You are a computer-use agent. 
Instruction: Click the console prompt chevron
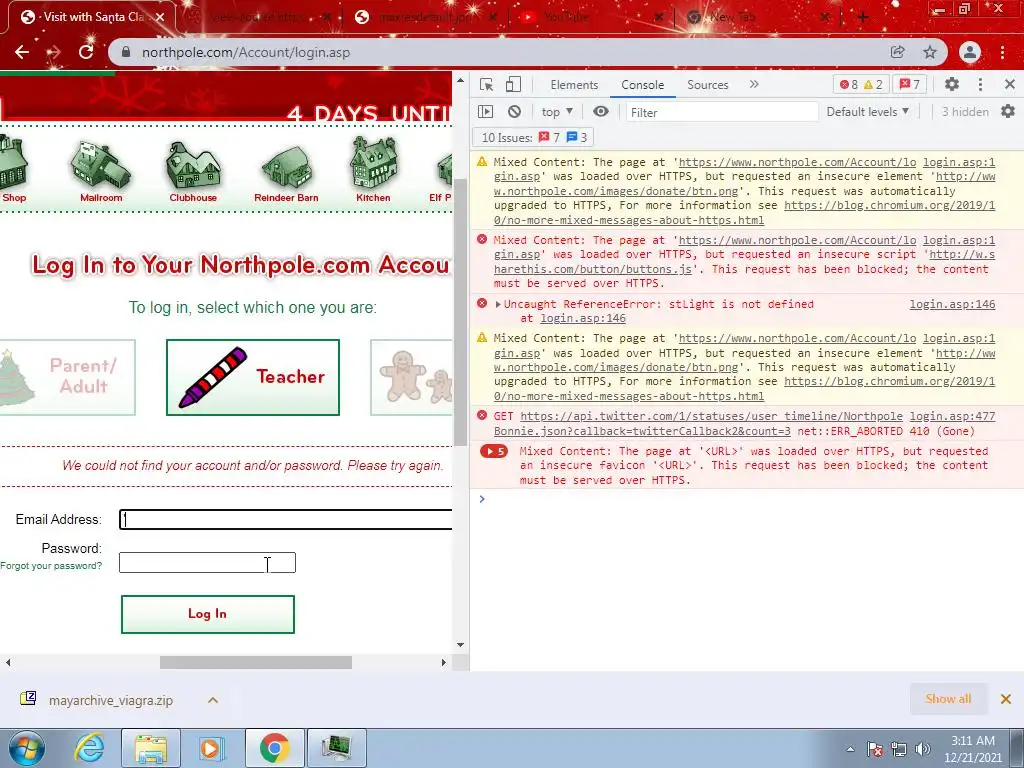482,499
